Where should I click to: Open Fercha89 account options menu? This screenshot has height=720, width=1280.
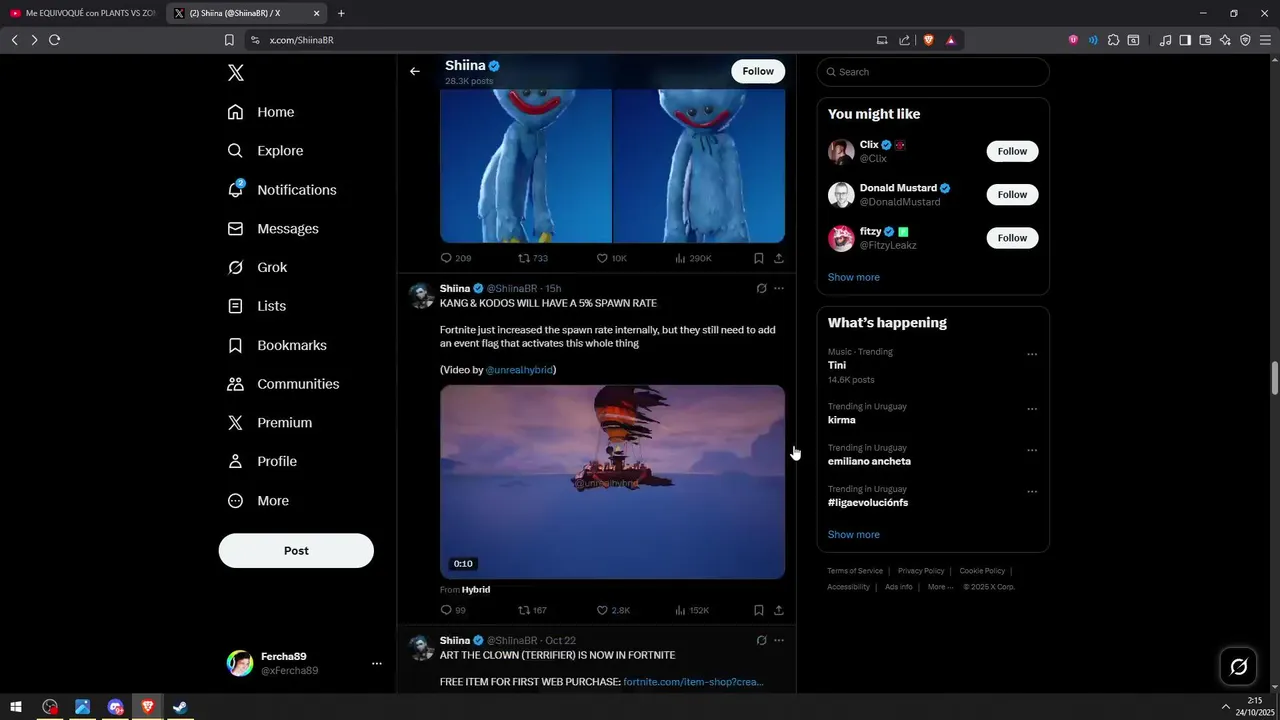click(377, 663)
